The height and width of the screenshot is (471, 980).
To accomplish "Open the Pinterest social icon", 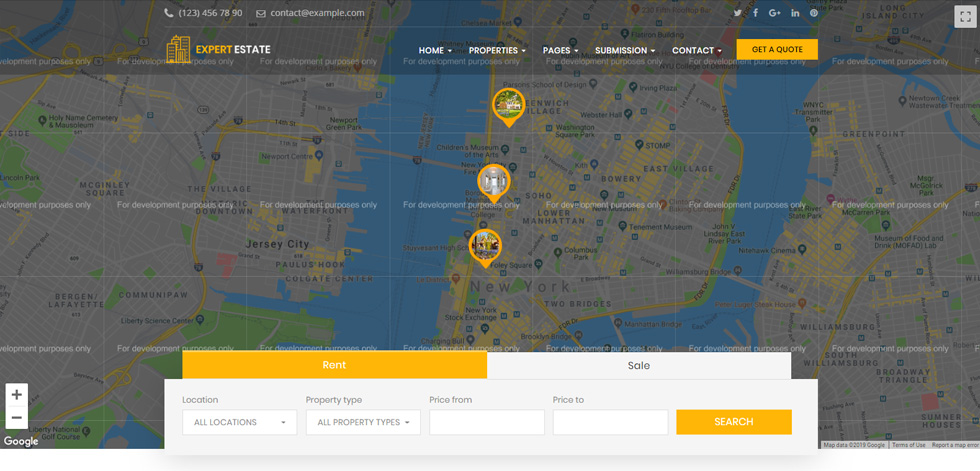I will (x=814, y=12).
